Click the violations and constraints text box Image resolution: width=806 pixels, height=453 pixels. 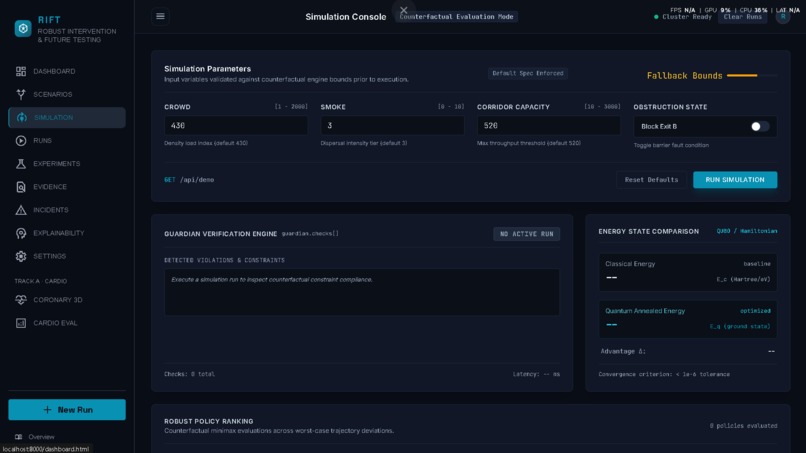[x=362, y=292]
